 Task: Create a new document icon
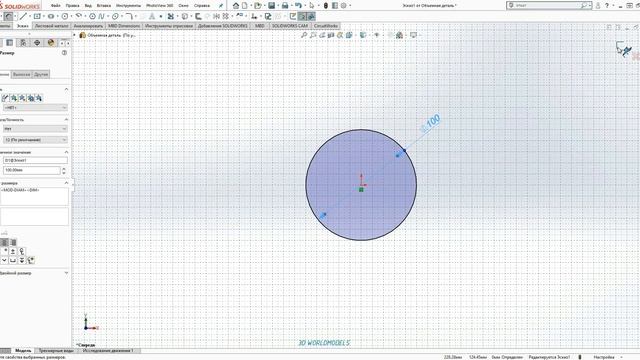(244, 5)
